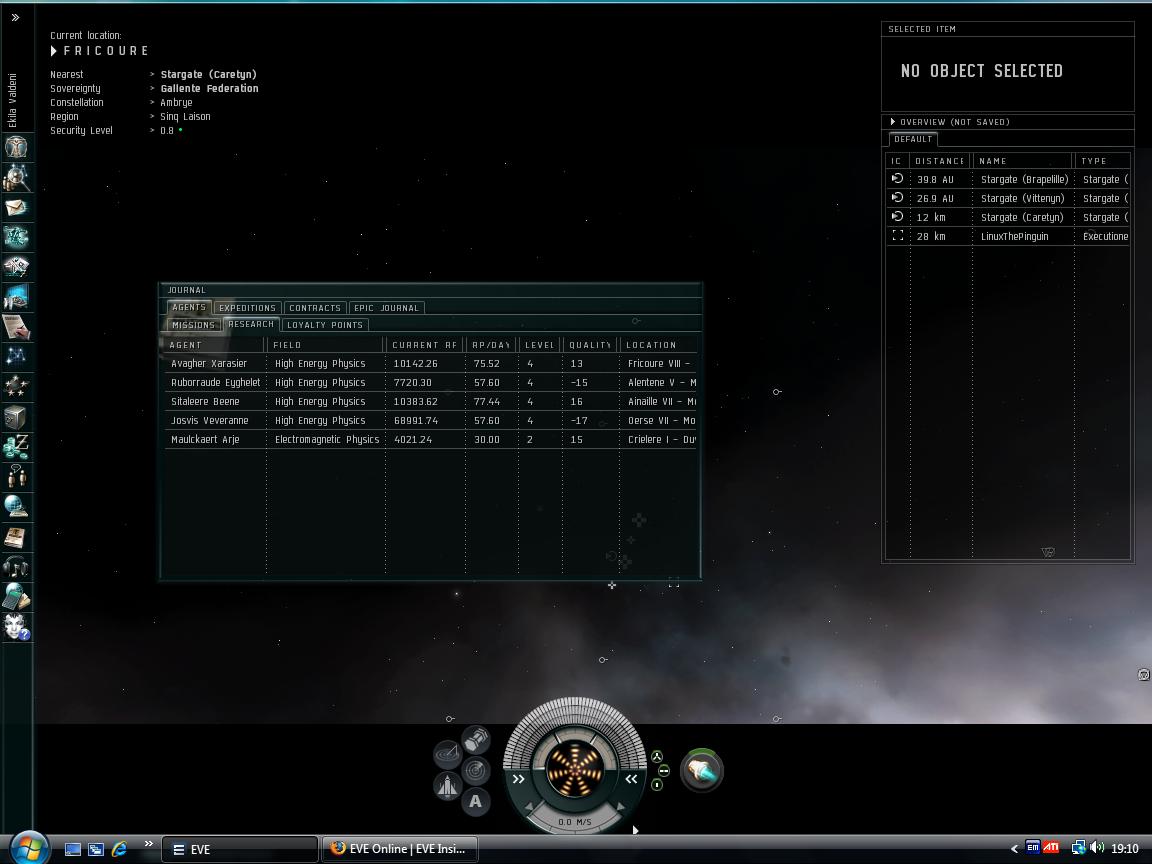
Task: Open the fitting window icon
Action: click(x=15, y=237)
